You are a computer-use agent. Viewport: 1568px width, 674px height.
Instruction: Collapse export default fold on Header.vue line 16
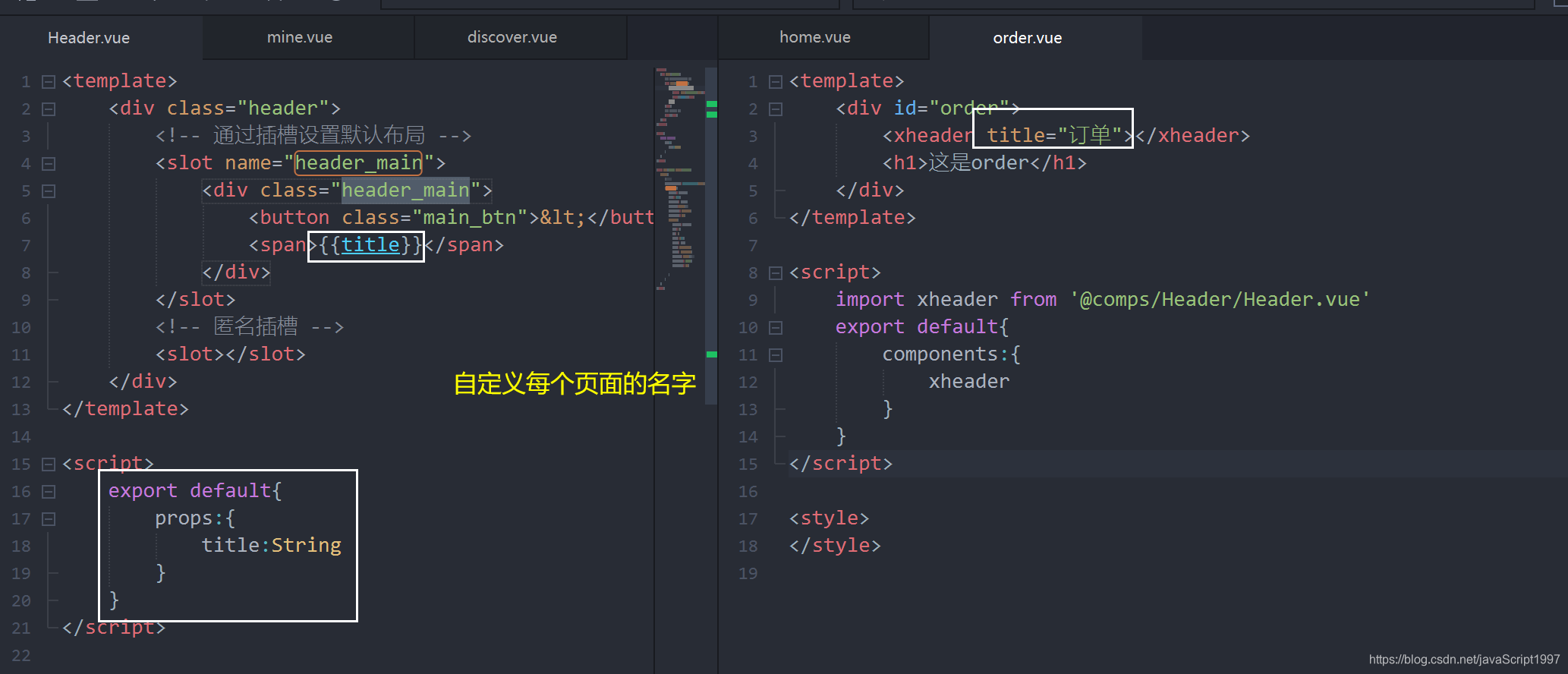click(x=49, y=491)
